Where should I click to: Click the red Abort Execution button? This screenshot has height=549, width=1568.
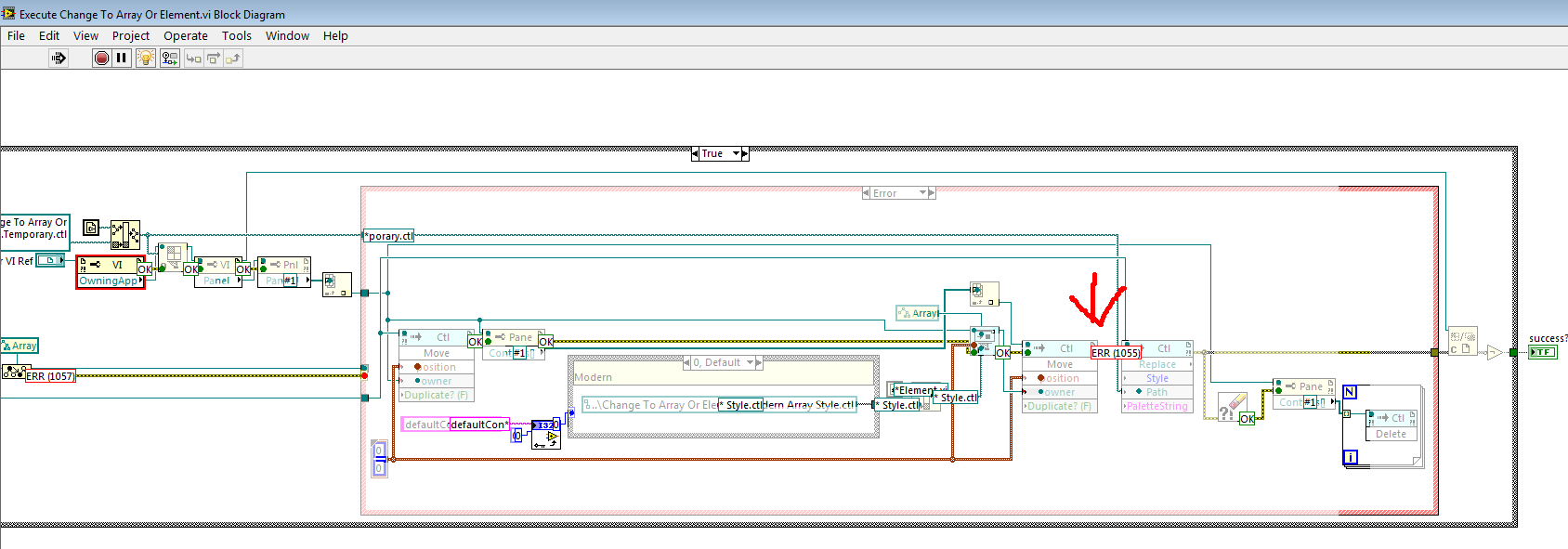tap(101, 58)
